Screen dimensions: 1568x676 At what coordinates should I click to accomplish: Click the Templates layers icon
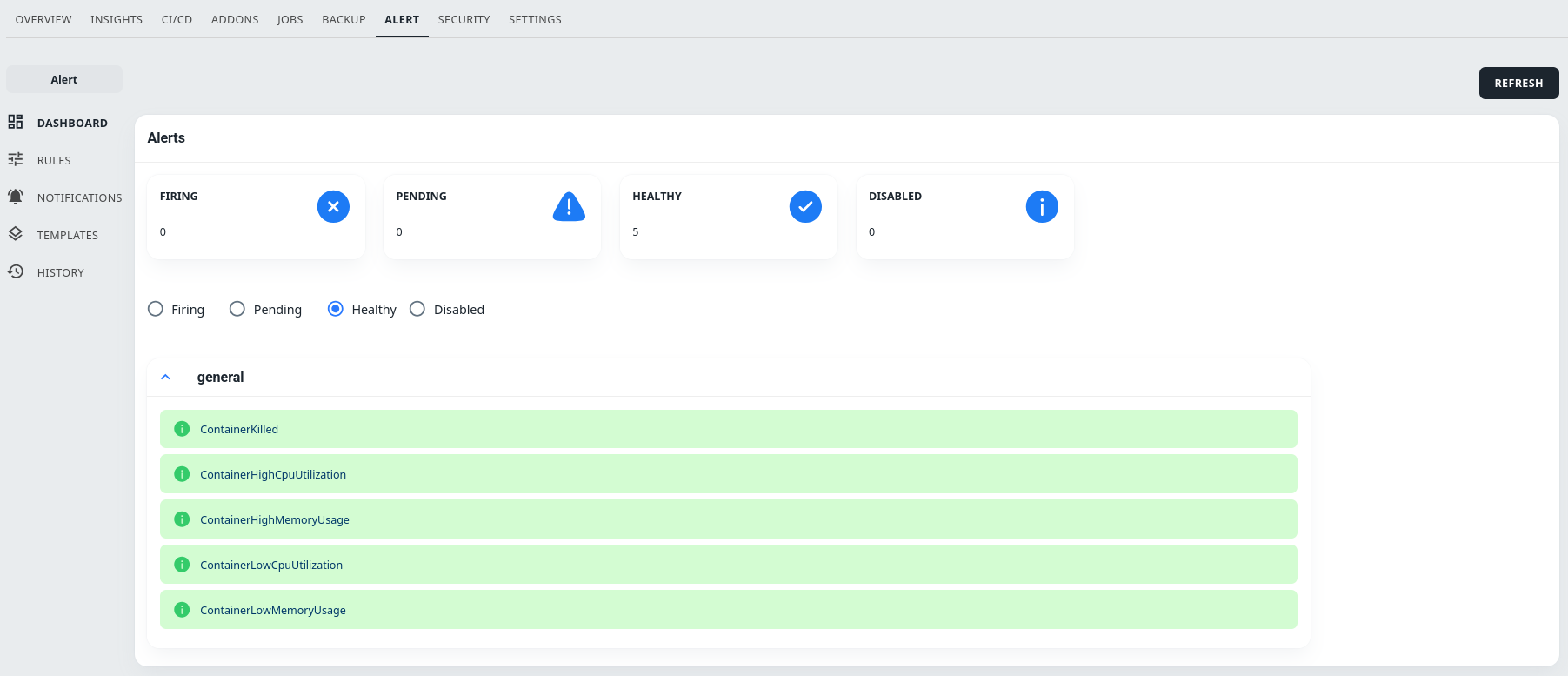click(16, 234)
